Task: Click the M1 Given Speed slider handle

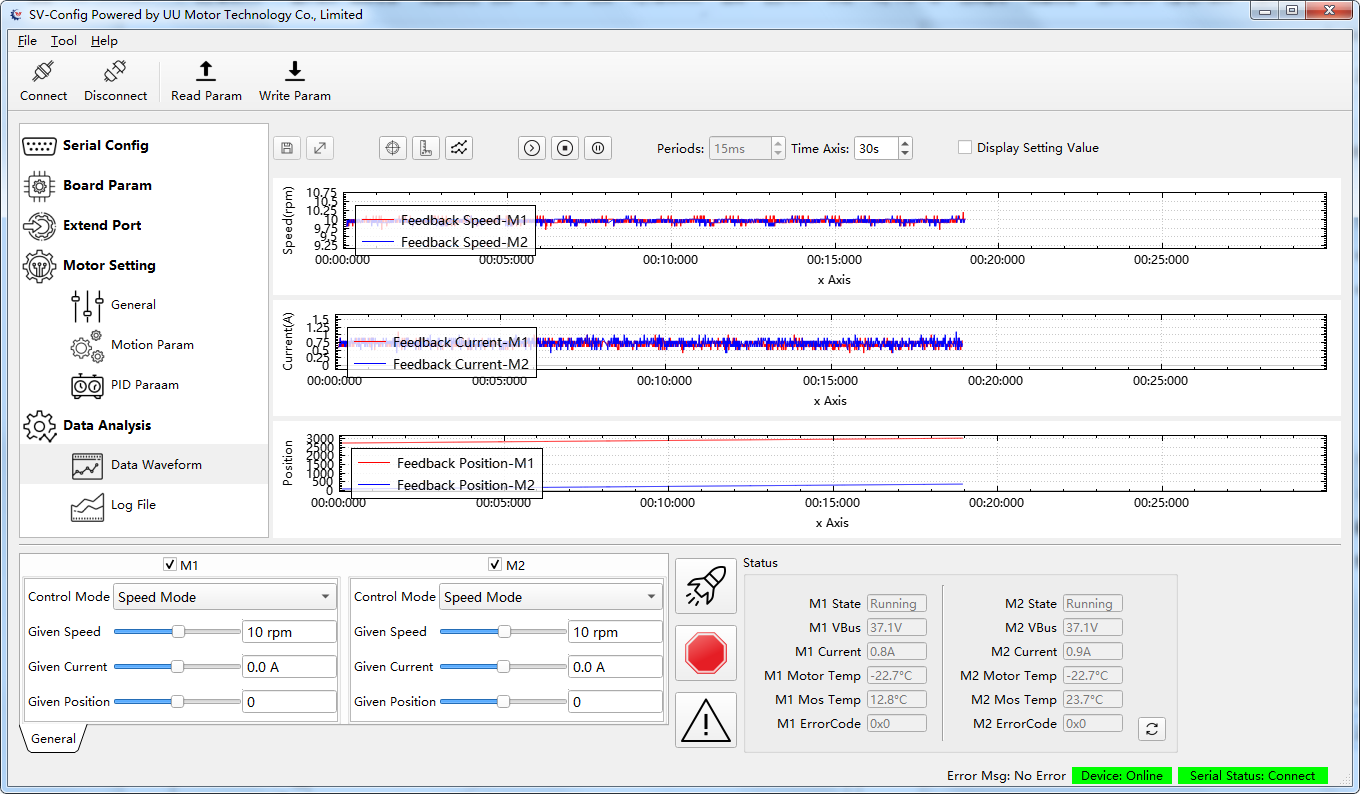Action: tap(178, 632)
